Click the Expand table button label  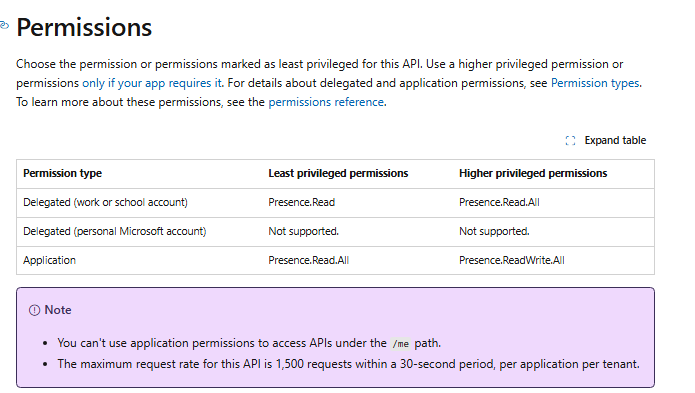click(x=615, y=140)
